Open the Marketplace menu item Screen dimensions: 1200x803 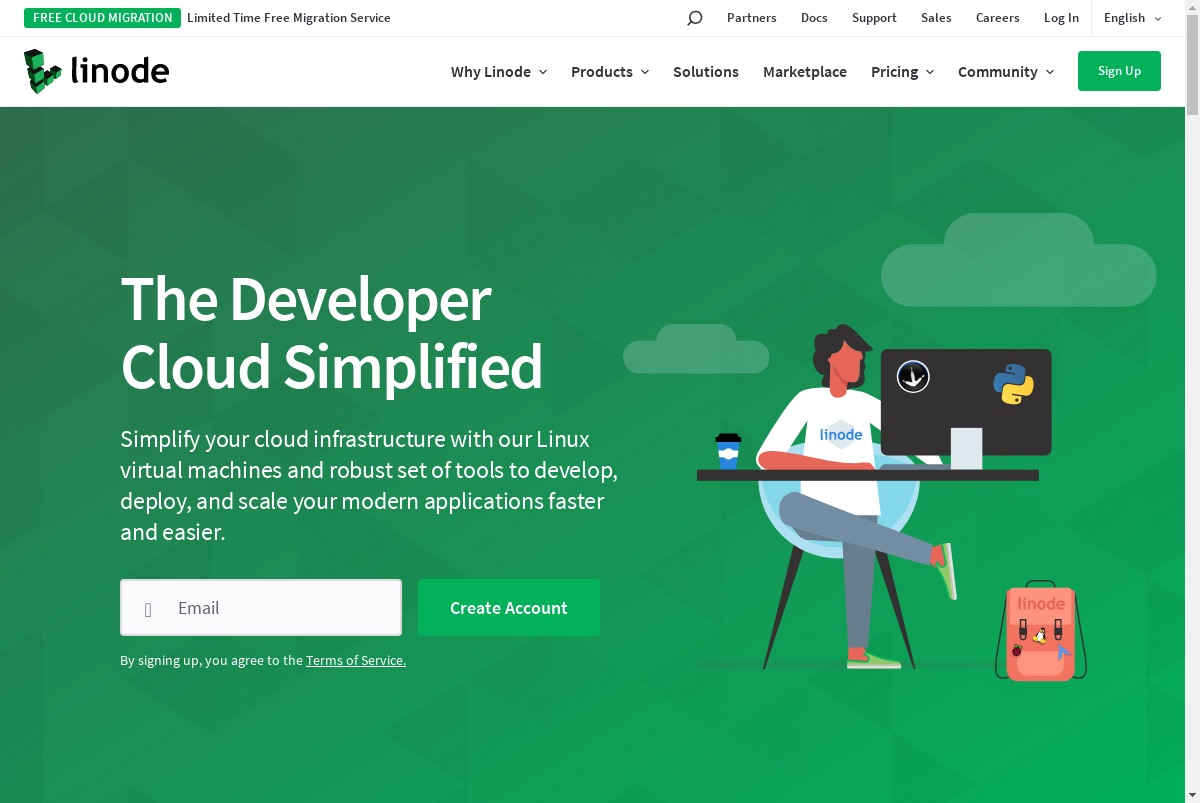click(x=805, y=72)
